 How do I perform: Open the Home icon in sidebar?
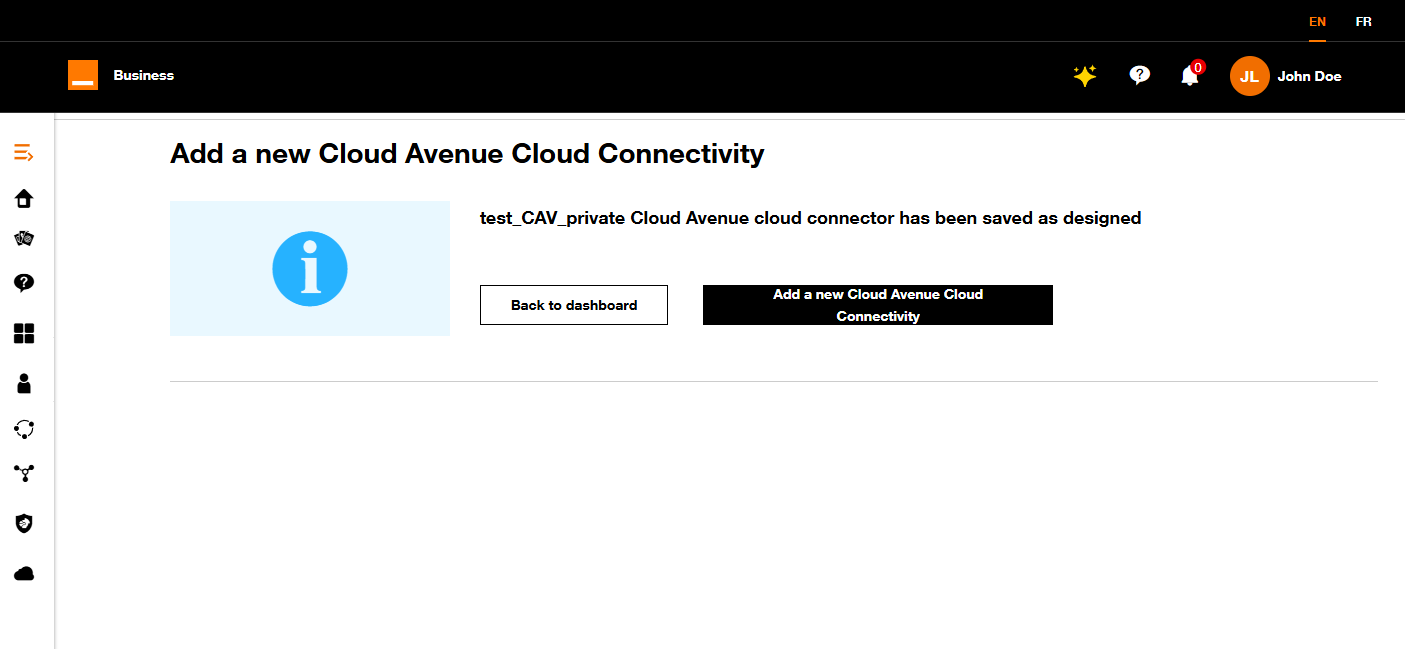[24, 198]
